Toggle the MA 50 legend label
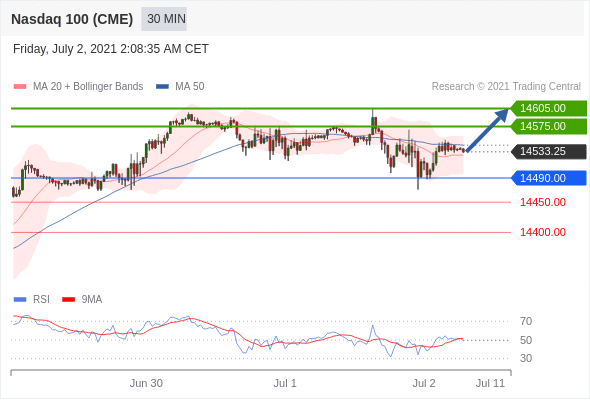The height and width of the screenshot is (400, 590). pyautogui.click(x=190, y=87)
